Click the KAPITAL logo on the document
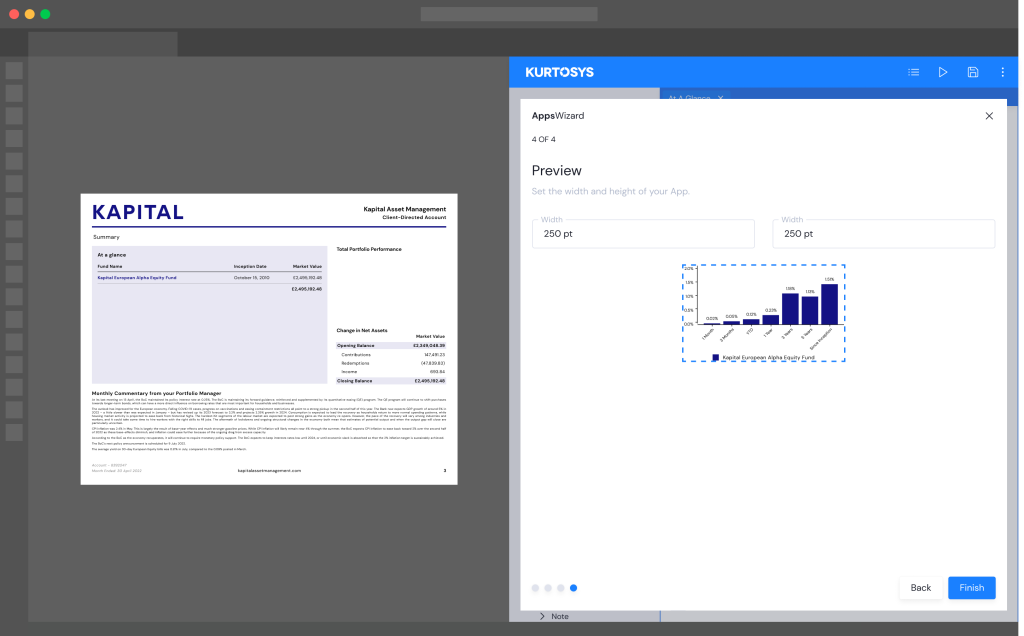Screen dimensions: 1024x636 coord(138,212)
